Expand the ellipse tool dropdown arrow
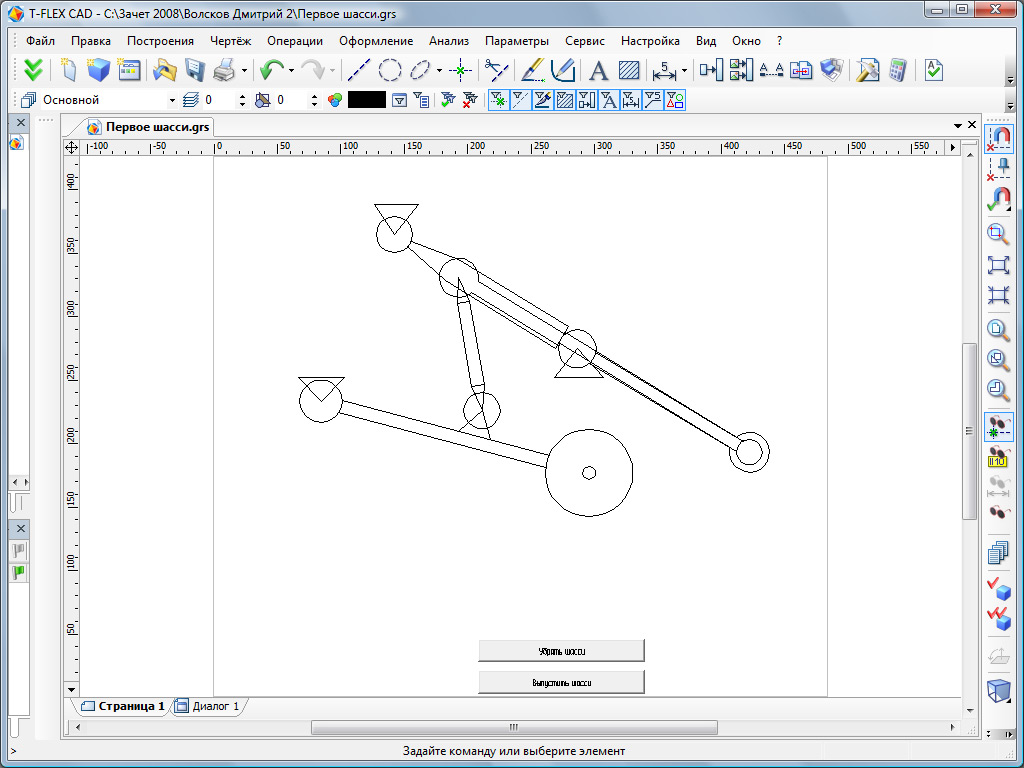Viewport: 1024px width, 768px height. click(x=440, y=71)
